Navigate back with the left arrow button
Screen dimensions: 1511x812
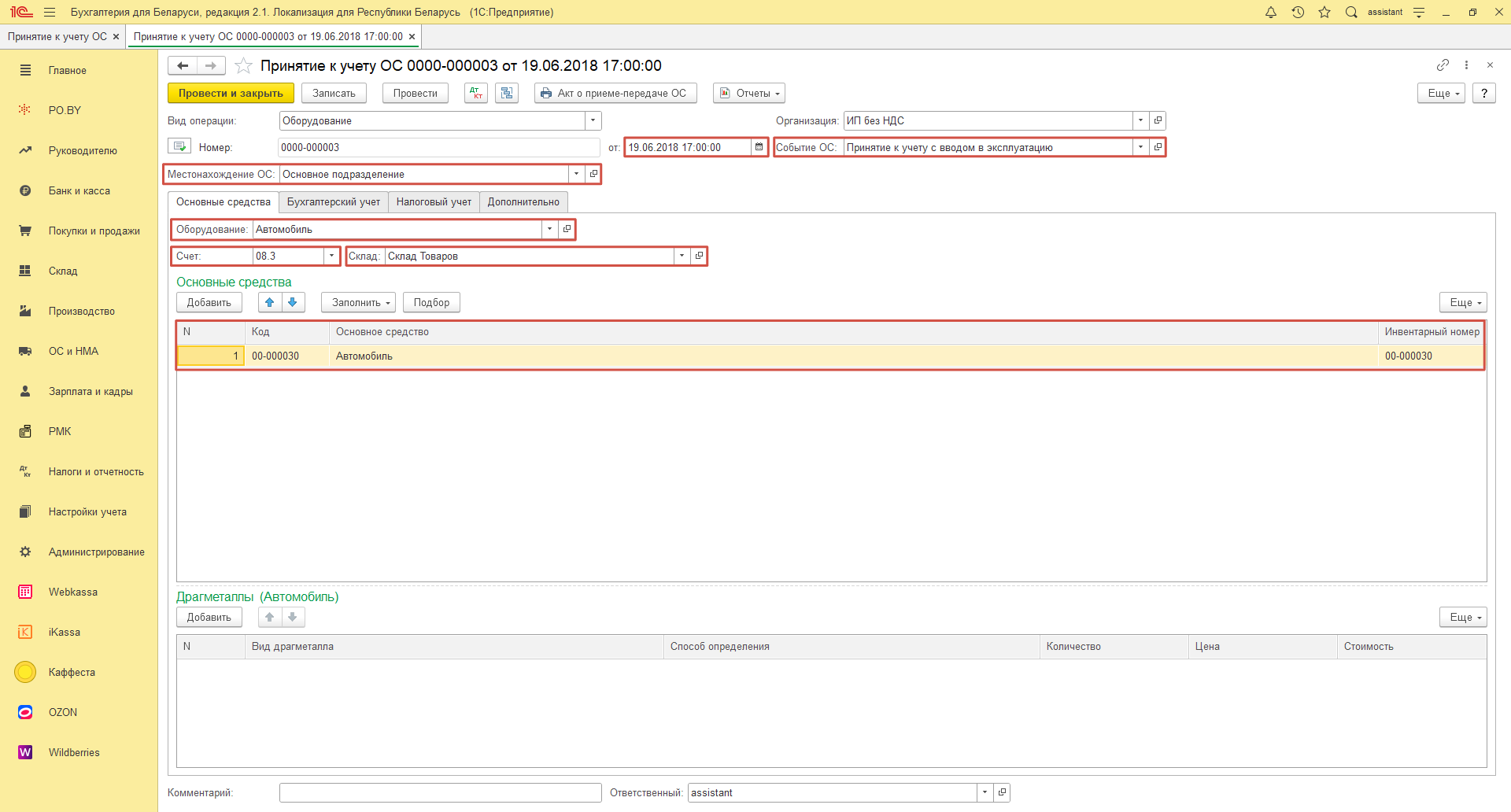pos(183,66)
